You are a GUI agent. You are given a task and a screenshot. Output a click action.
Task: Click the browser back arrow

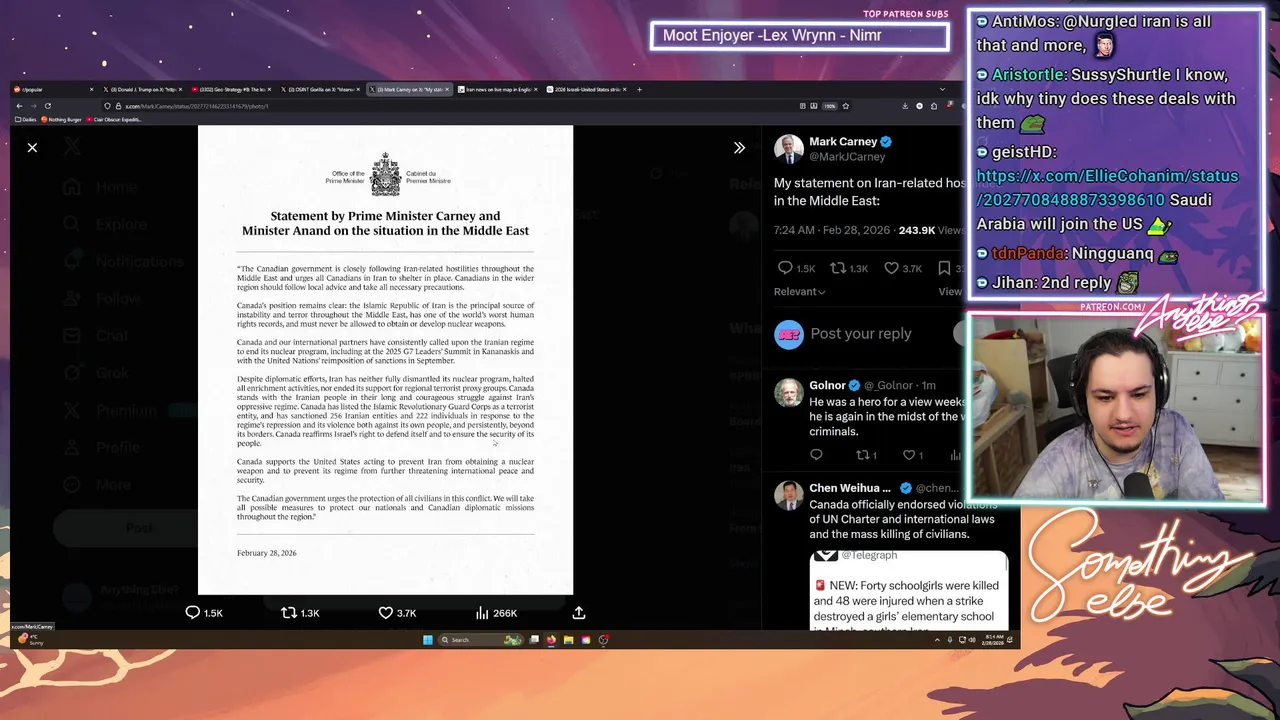pyautogui.click(x=19, y=106)
